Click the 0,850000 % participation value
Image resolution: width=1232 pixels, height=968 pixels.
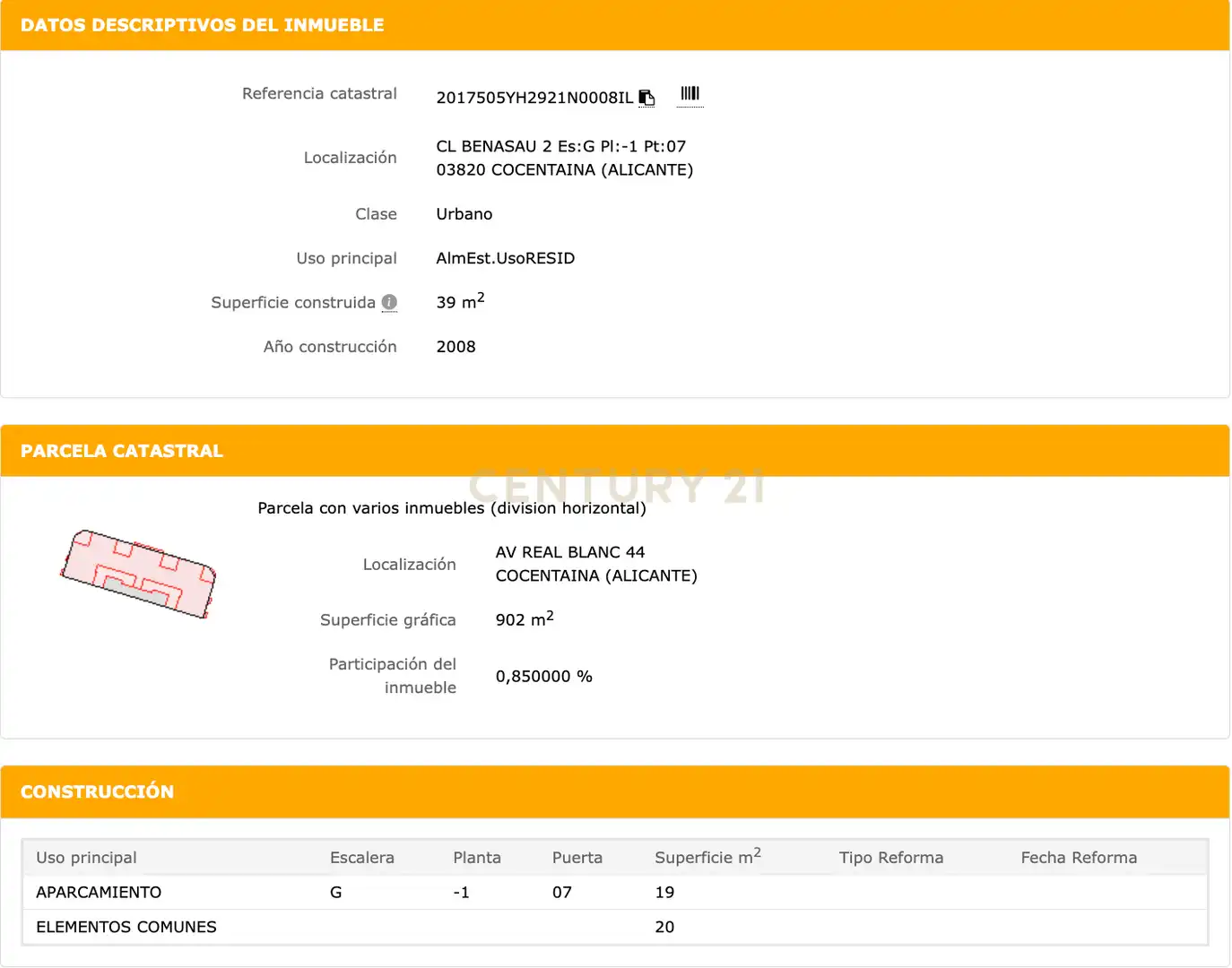coord(544,676)
